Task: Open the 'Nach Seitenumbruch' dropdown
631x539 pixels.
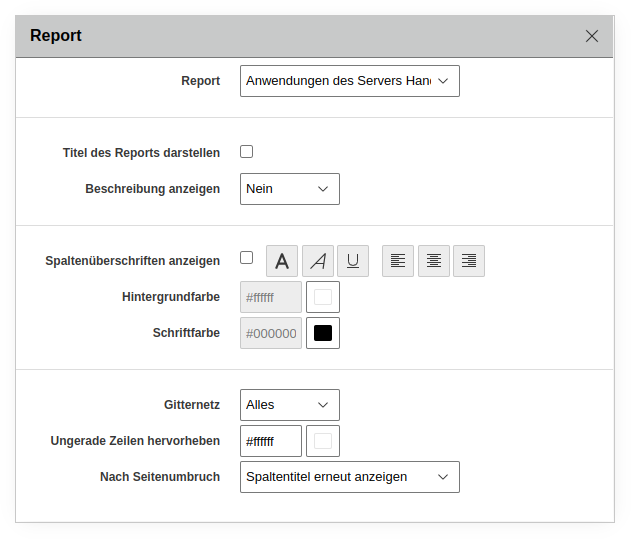Action: click(350, 477)
